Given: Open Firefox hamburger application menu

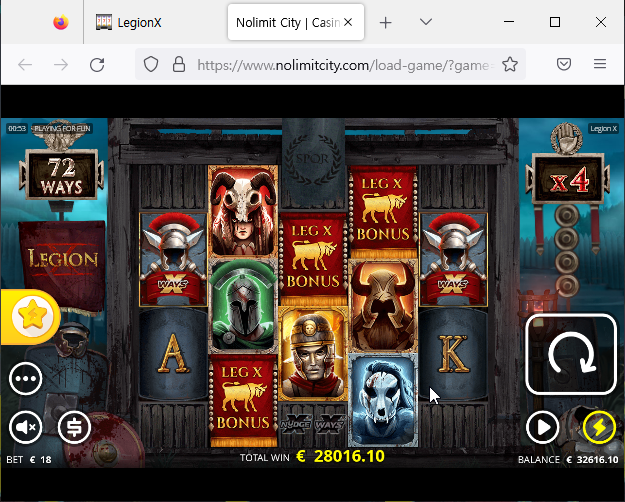Looking at the screenshot, I should pos(599,64).
